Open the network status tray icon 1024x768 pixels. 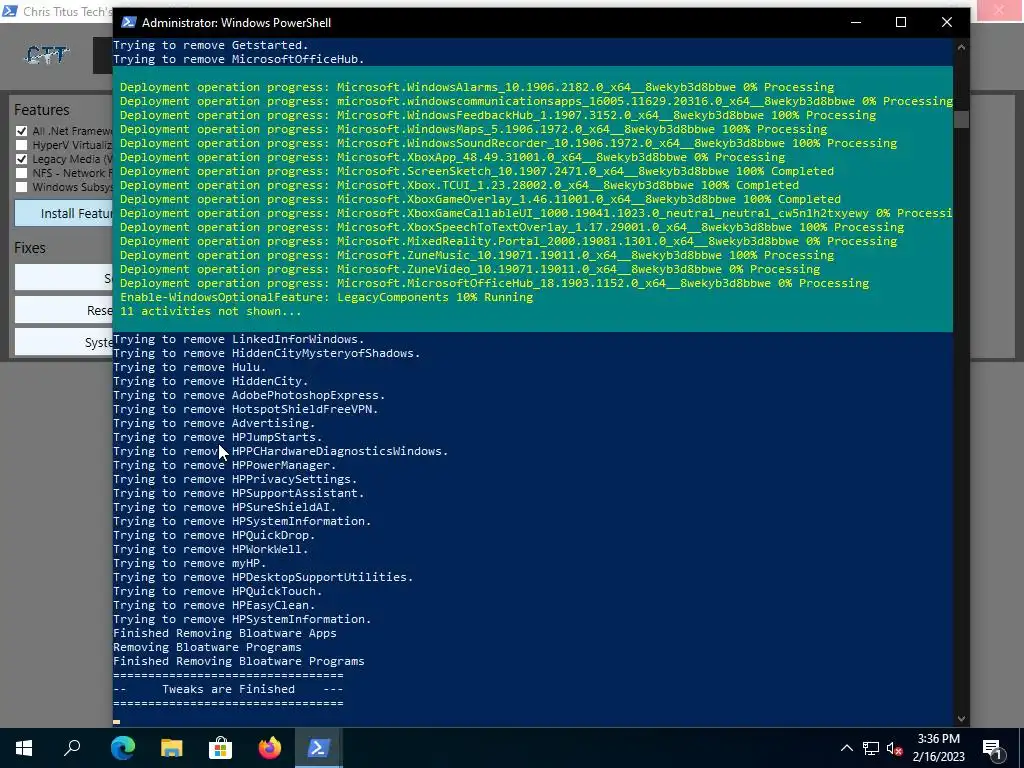point(871,748)
